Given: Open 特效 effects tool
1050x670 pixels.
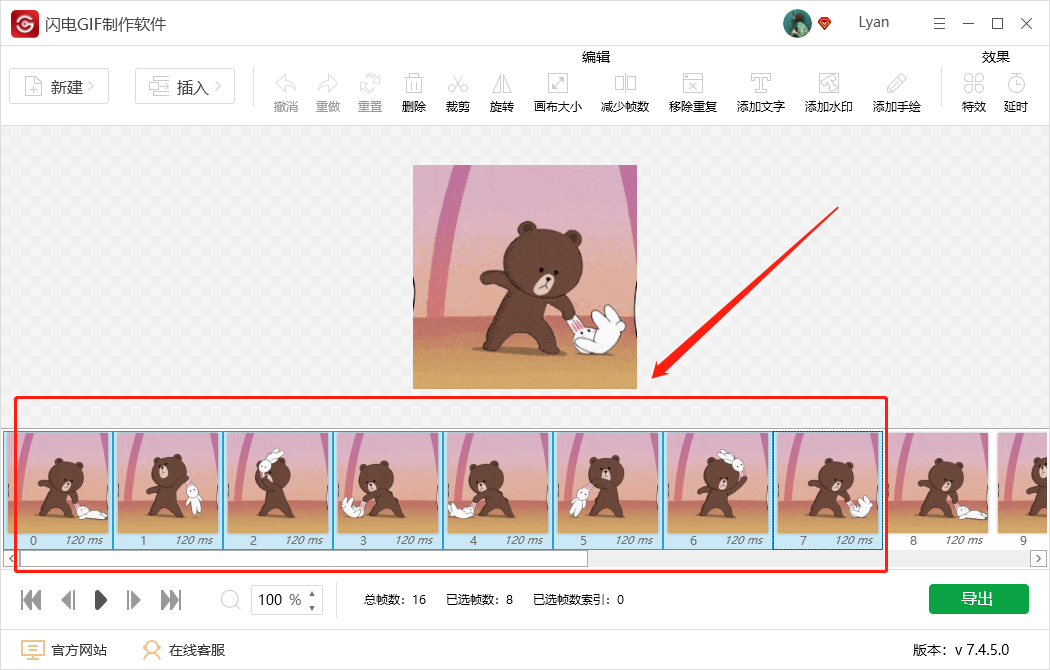Looking at the screenshot, I should click(x=974, y=92).
